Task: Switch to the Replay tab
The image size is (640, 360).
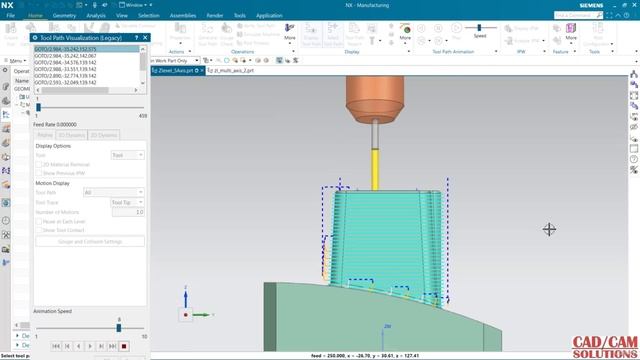Action: tap(45, 135)
